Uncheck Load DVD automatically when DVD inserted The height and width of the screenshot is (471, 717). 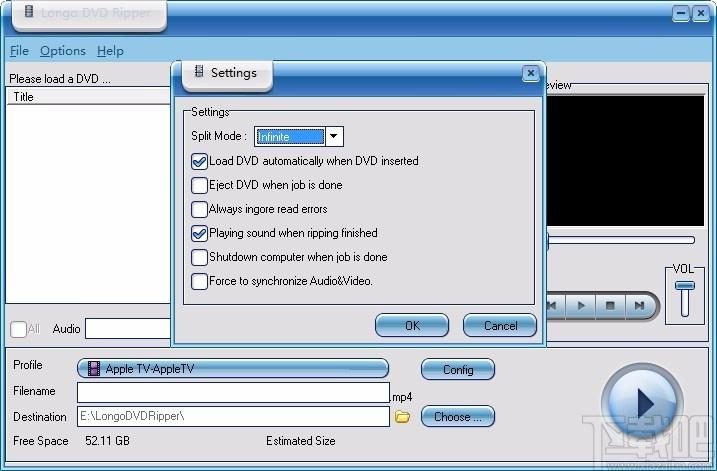pos(199,161)
